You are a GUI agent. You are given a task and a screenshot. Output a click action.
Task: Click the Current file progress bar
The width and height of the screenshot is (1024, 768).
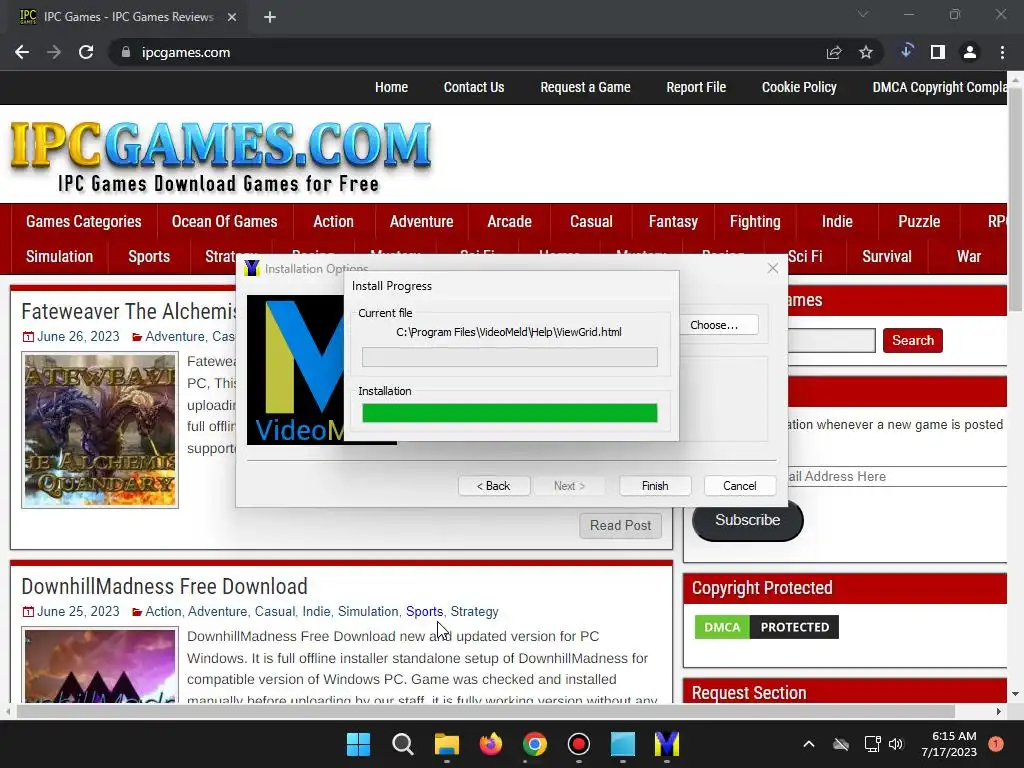[510, 357]
